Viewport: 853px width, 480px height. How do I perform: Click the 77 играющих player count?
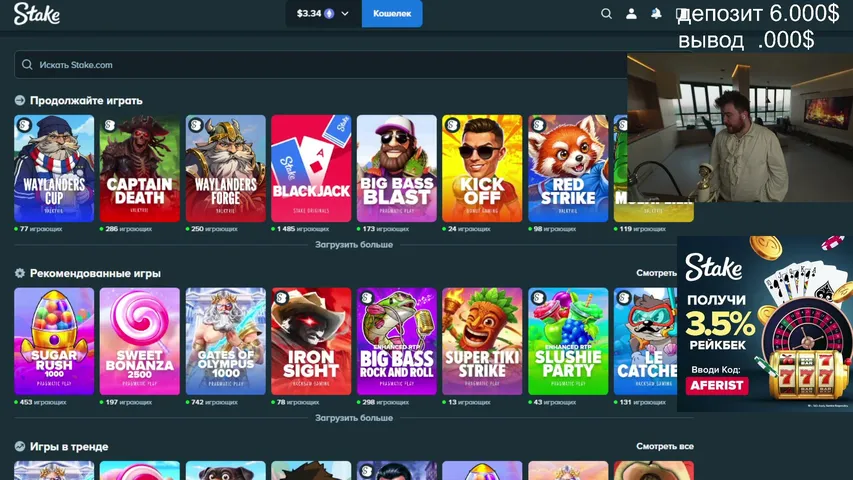(x=41, y=229)
